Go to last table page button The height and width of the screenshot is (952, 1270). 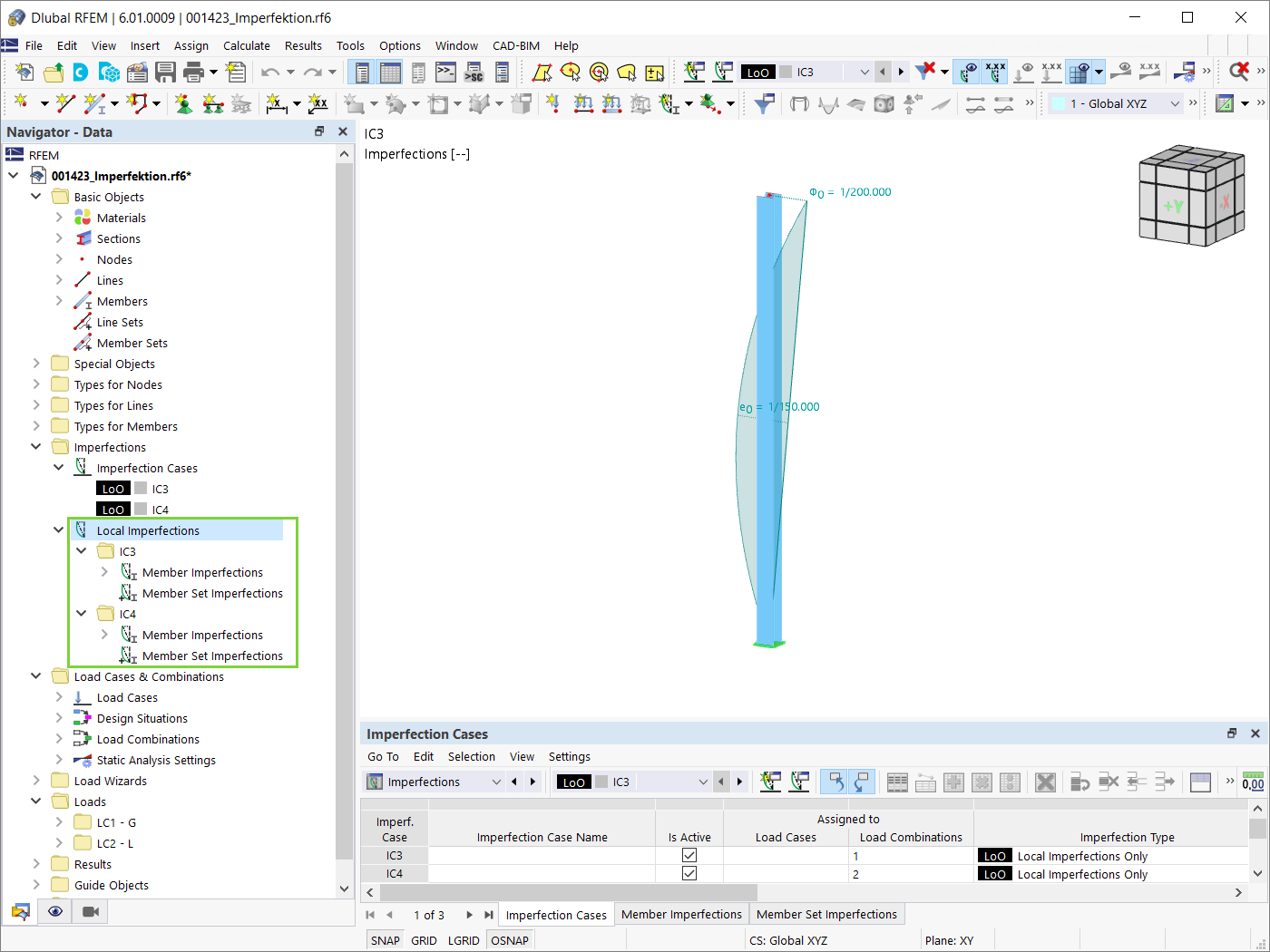tap(489, 915)
